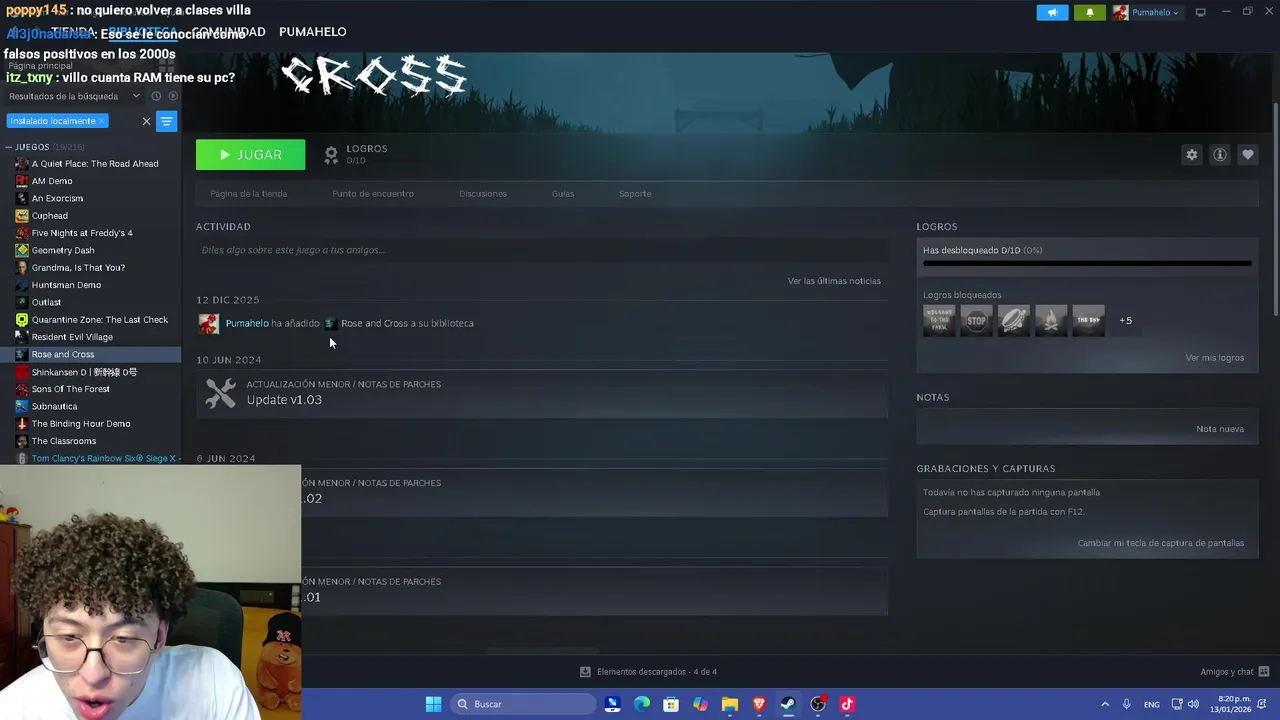Select 'The Classrooms' in library
This screenshot has width=1280, height=720.
[x=64, y=441]
